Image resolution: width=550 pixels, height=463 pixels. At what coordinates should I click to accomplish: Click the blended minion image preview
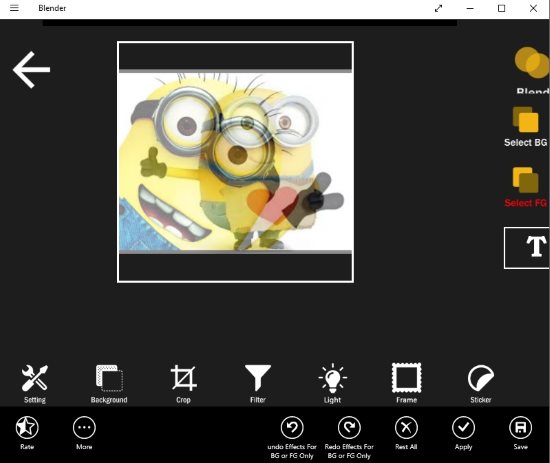[x=235, y=161]
